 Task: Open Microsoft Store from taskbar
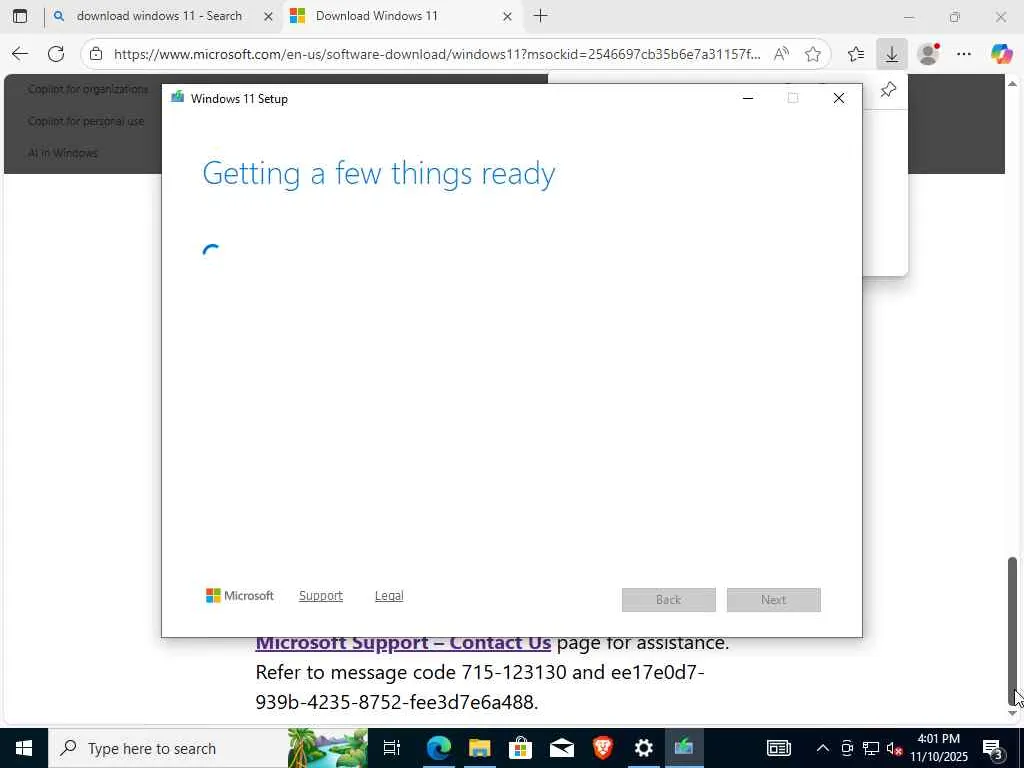(x=520, y=748)
